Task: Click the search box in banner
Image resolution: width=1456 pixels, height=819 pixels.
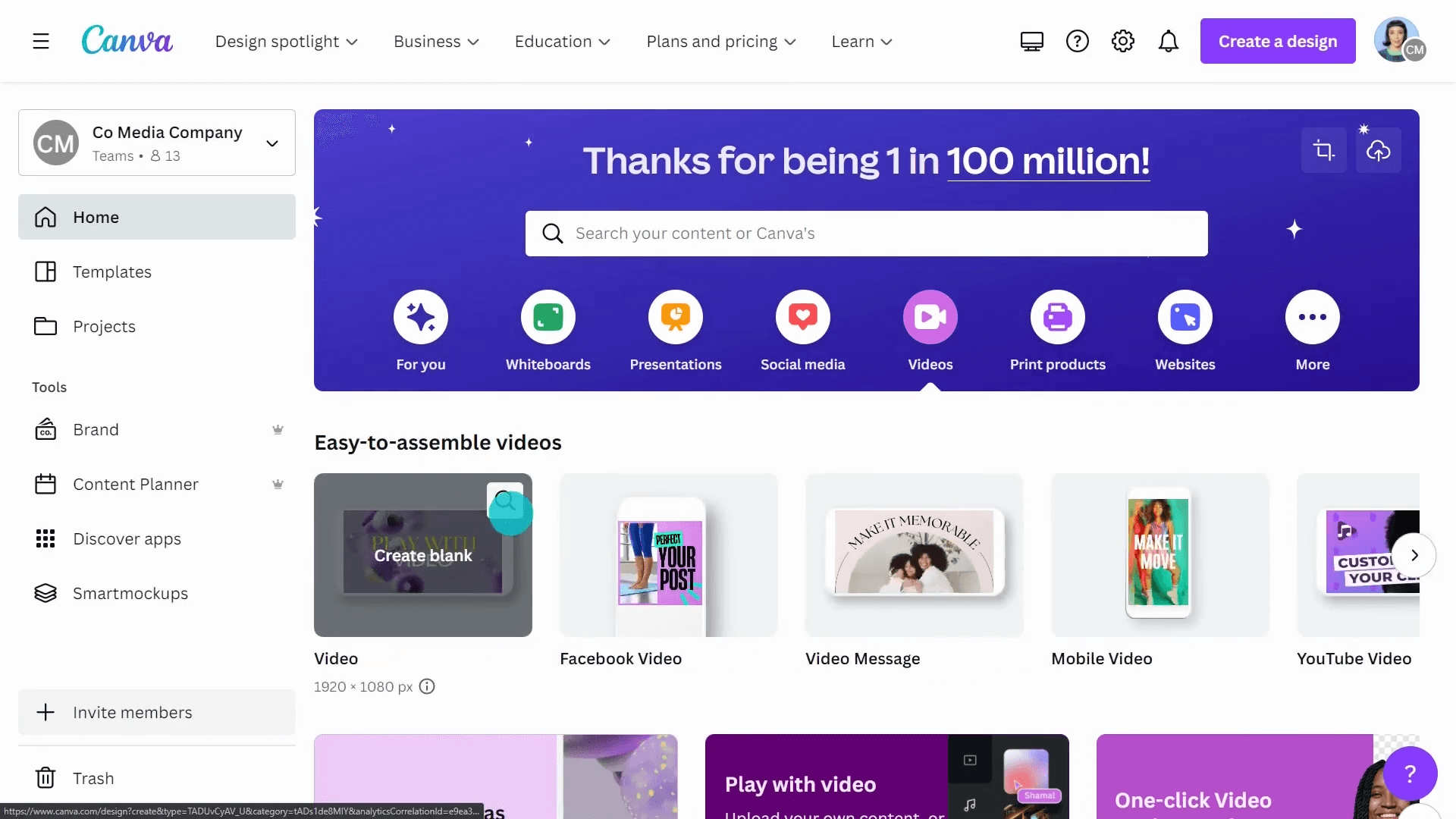Action: (x=867, y=234)
